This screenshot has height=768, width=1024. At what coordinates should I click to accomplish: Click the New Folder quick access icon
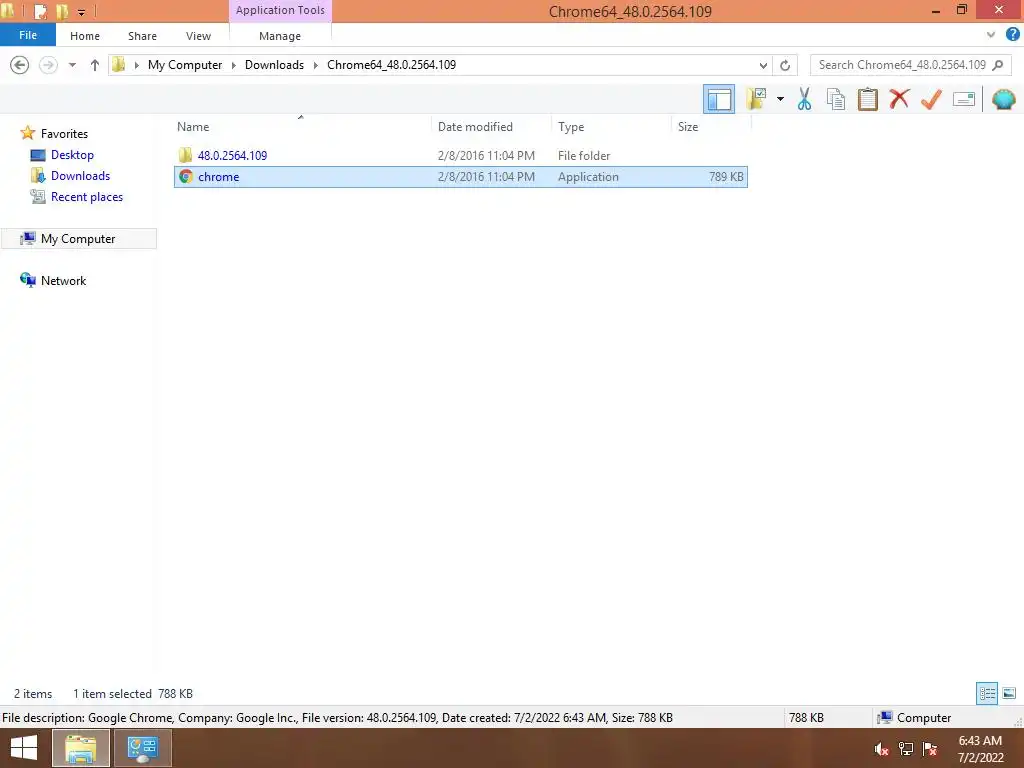[x=62, y=11]
